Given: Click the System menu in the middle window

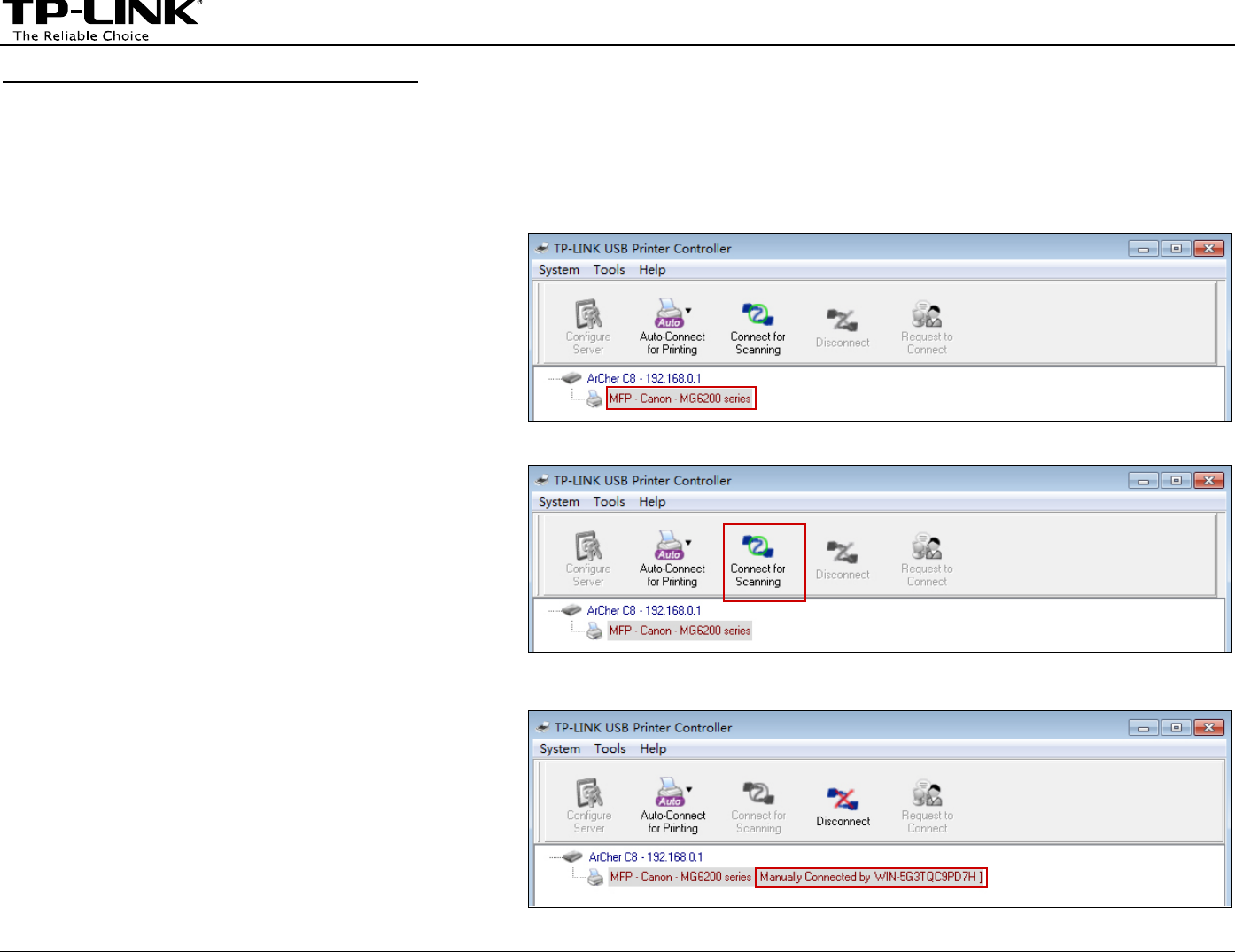Looking at the screenshot, I should 559,502.
